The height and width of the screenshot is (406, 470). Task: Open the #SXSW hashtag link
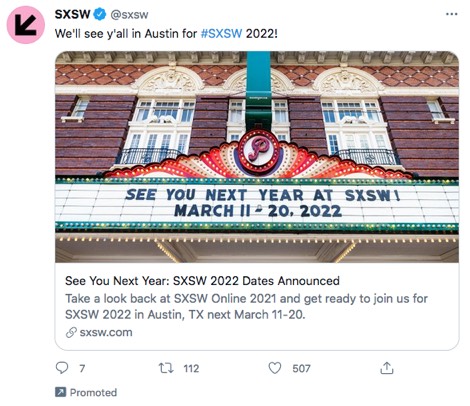click(221, 34)
